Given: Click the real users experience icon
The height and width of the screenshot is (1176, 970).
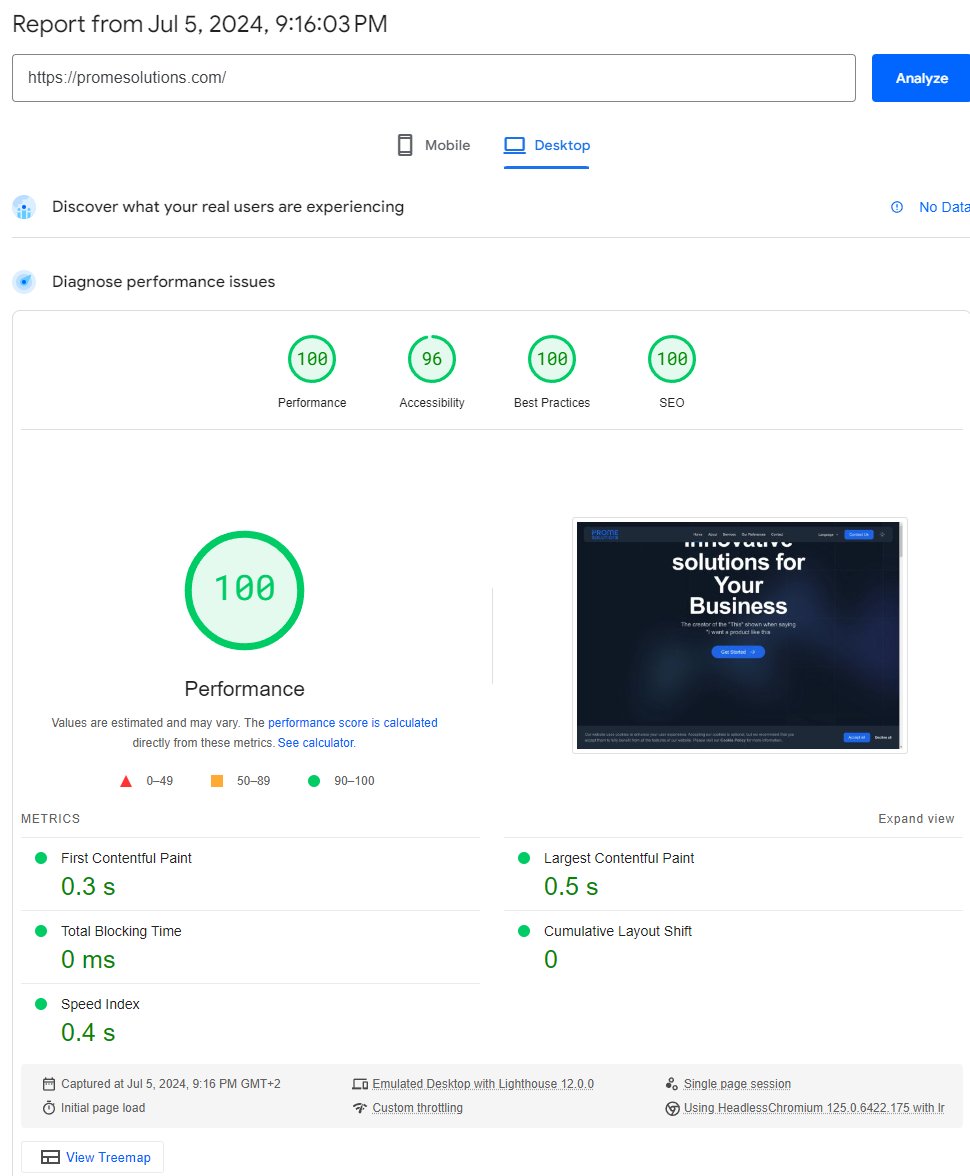Looking at the screenshot, I should [x=24, y=207].
